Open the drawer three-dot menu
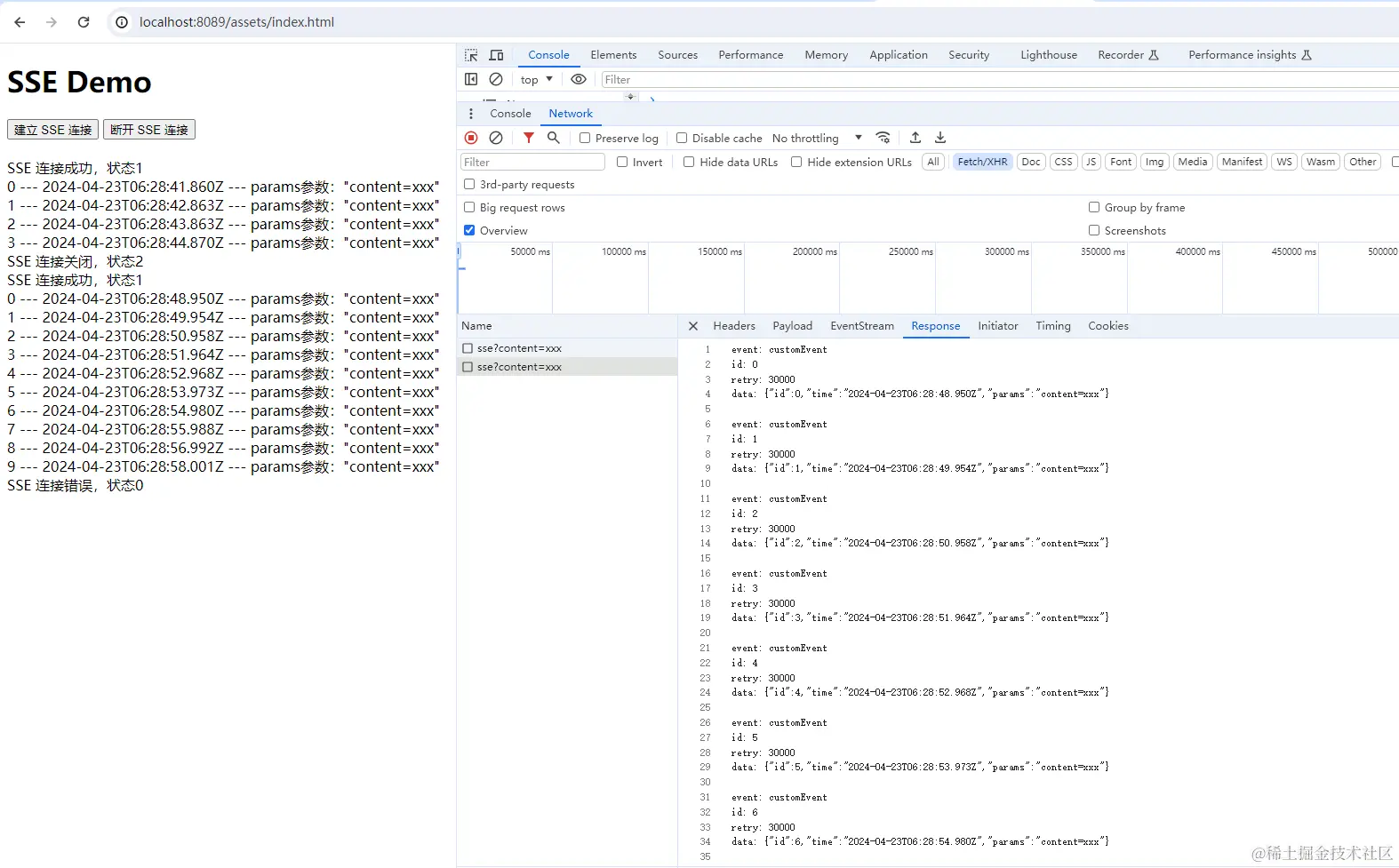1399x868 pixels. click(x=471, y=114)
